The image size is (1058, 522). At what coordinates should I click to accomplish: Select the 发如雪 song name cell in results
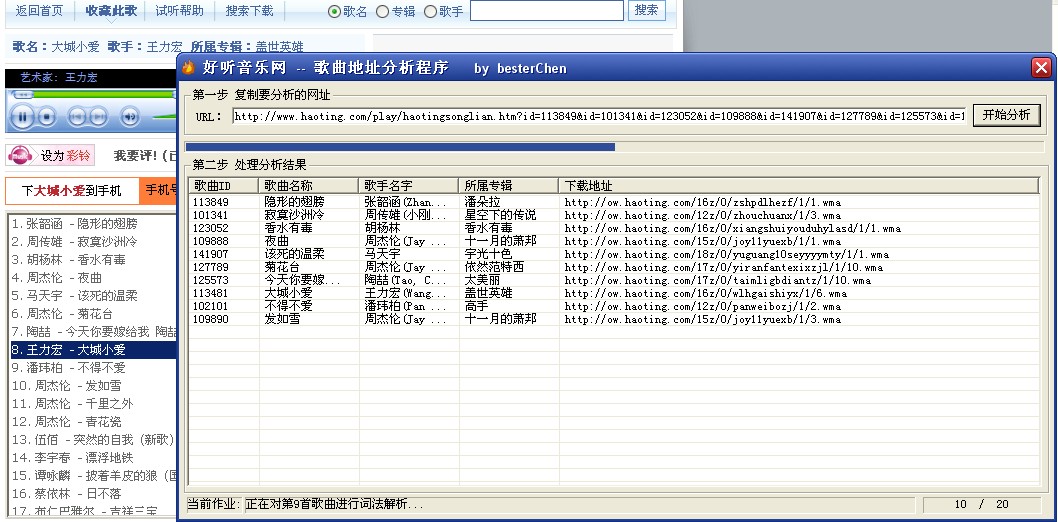pyautogui.click(x=282, y=319)
